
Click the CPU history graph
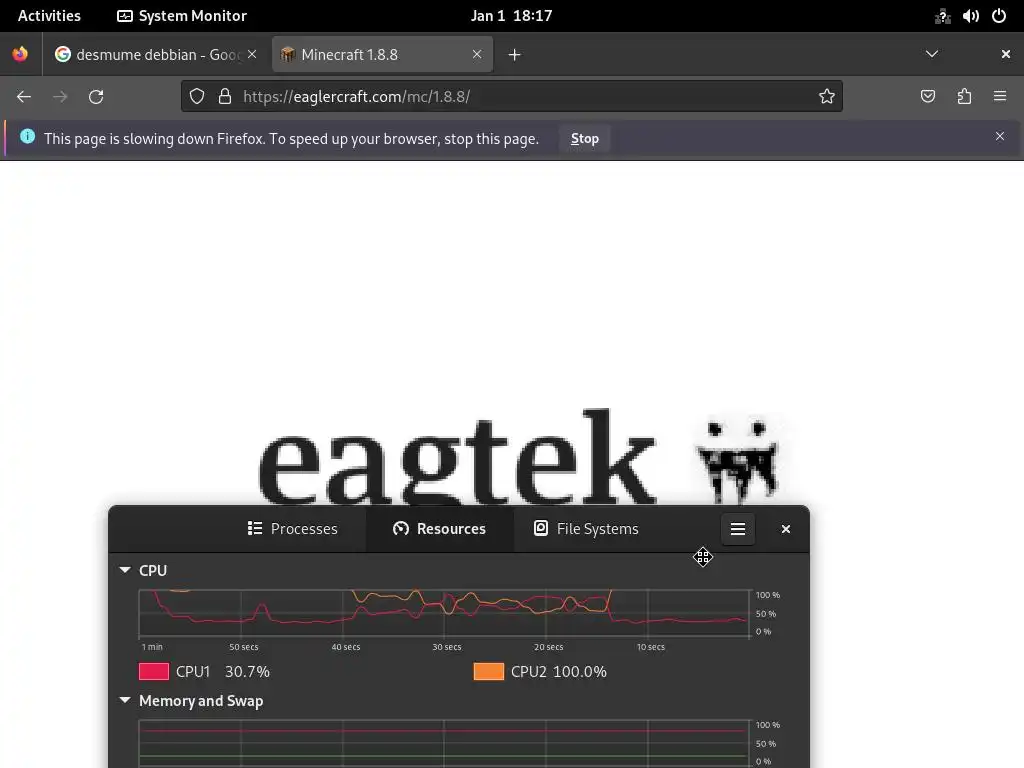coord(444,614)
